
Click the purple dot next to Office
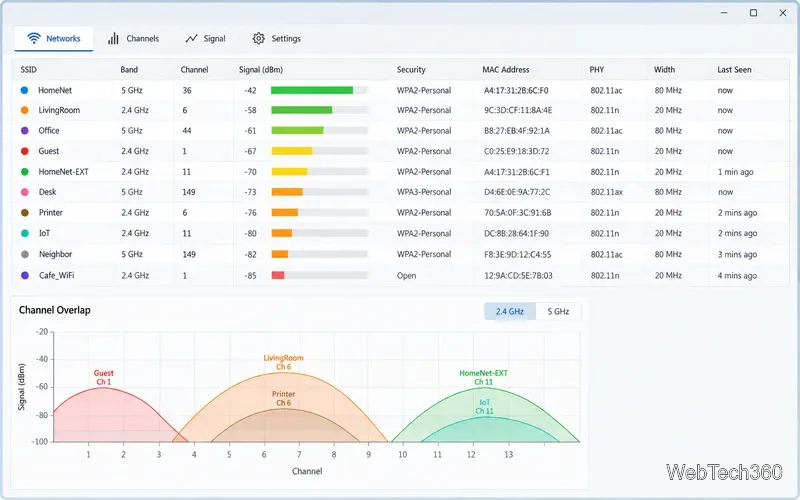(24, 131)
